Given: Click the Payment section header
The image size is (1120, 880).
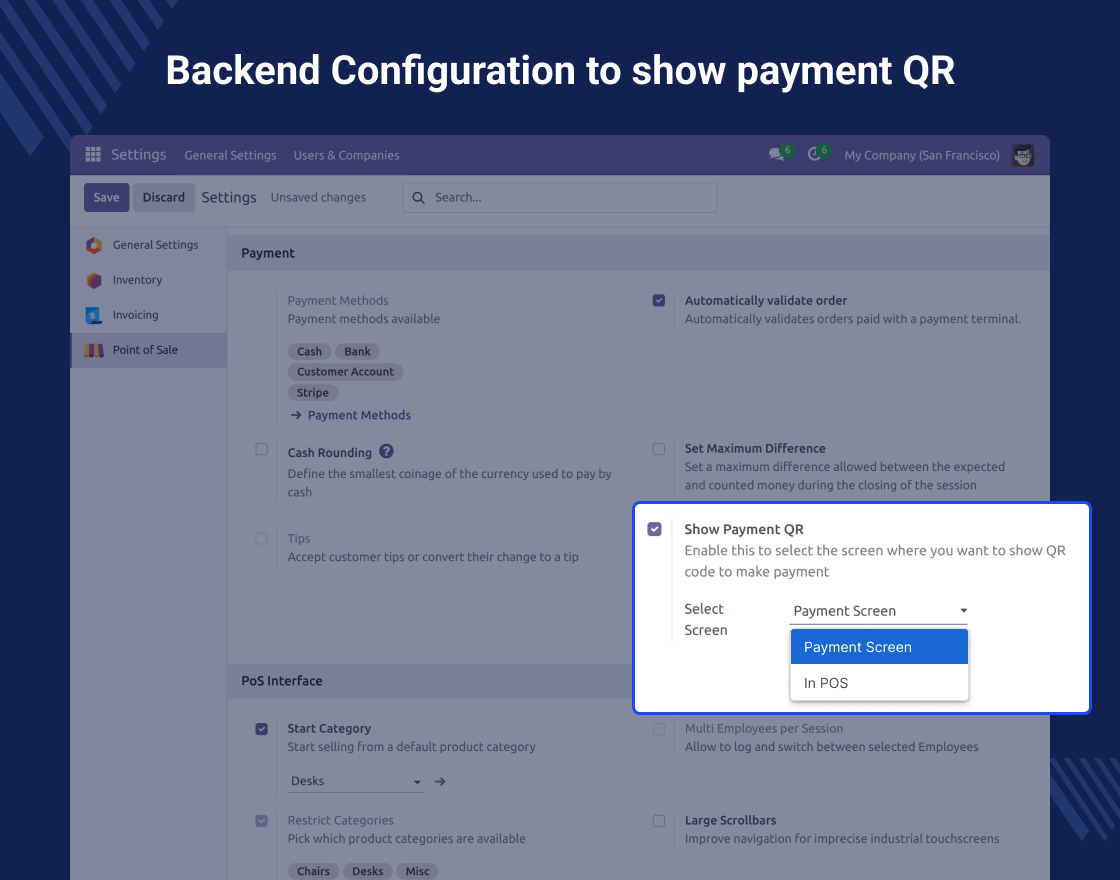Looking at the screenshot, I should tap(268, 254).
